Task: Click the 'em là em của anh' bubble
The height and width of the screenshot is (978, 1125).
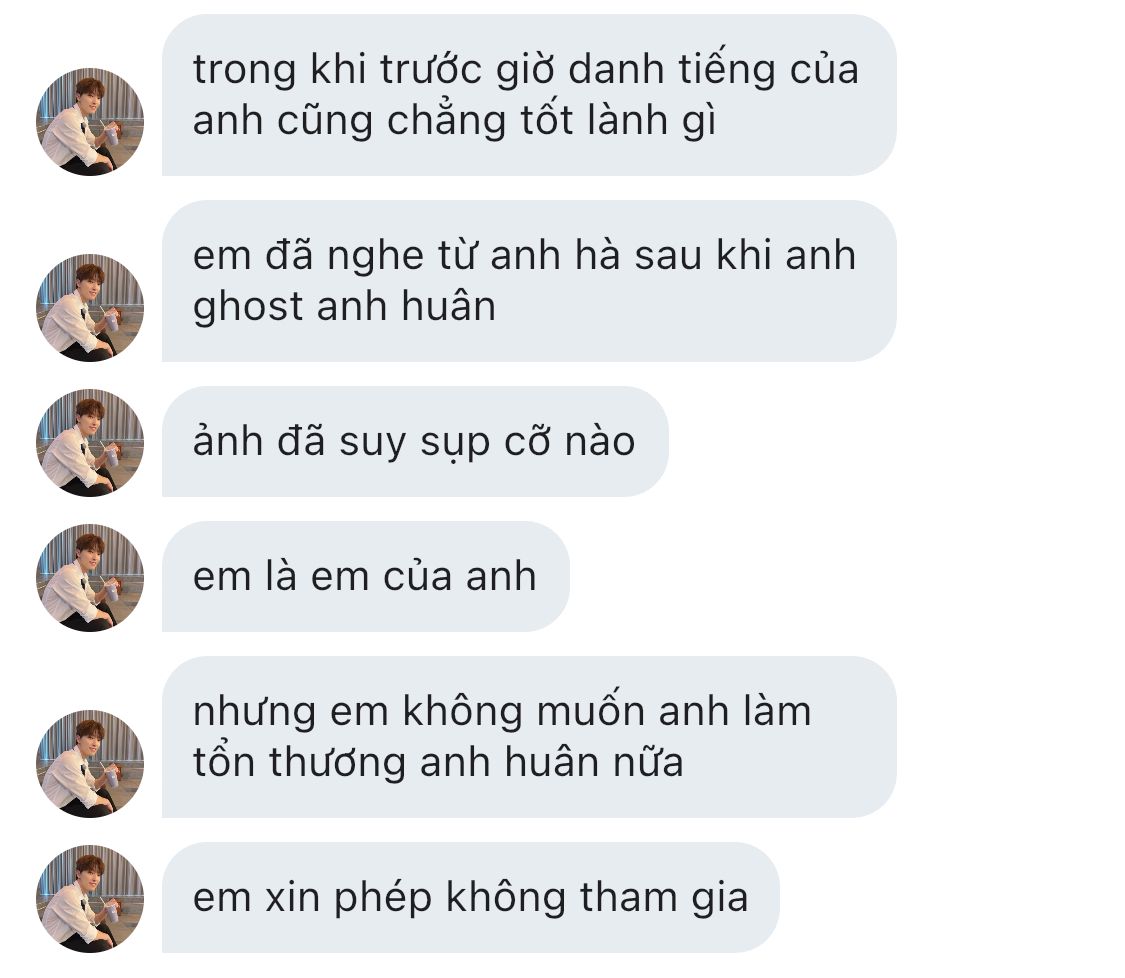Action: point(366,576)
